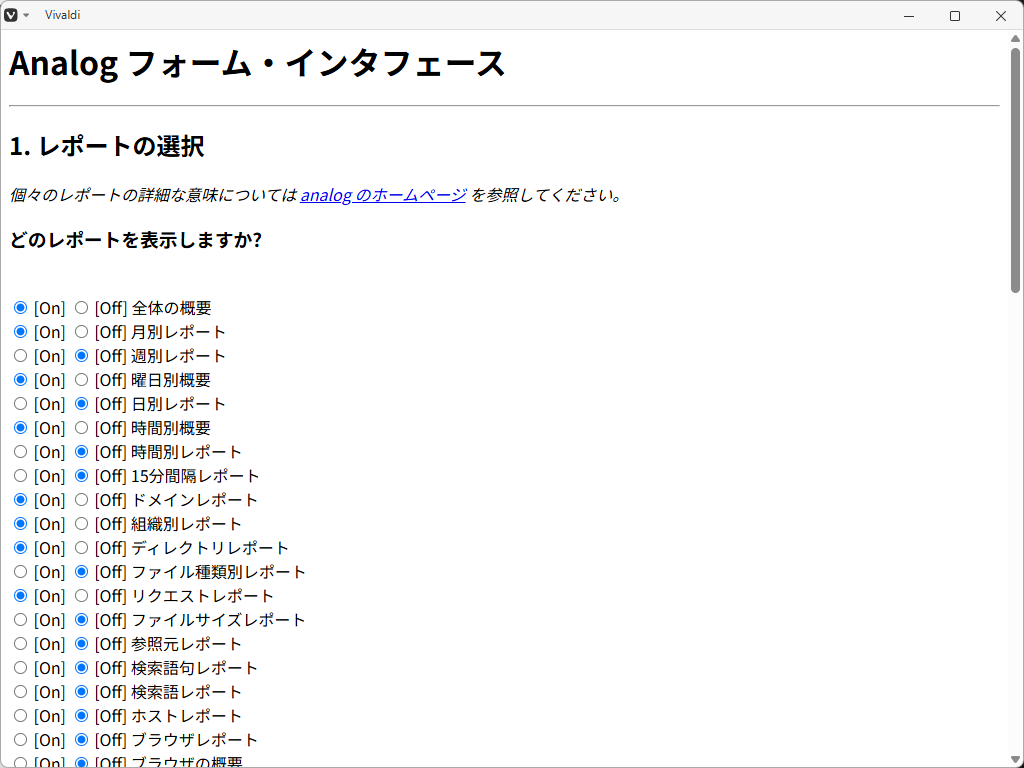Open the Vivaldi menu icon
The image size is (1024, 768).
10,15
